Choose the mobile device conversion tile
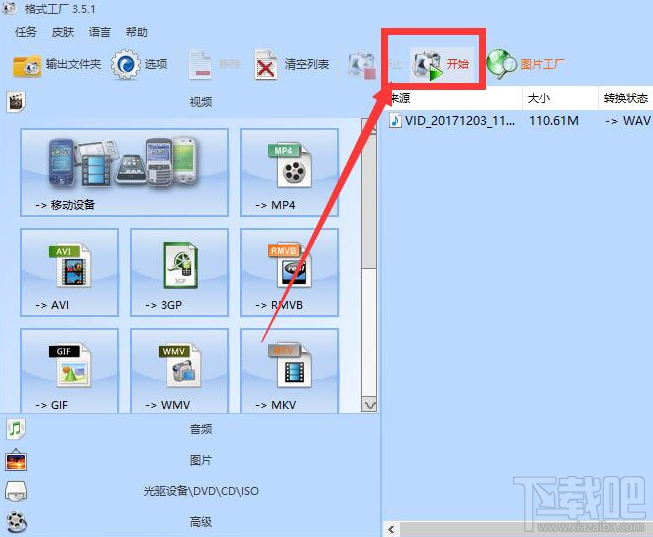The image size is (653, 537). click(125, 172)
